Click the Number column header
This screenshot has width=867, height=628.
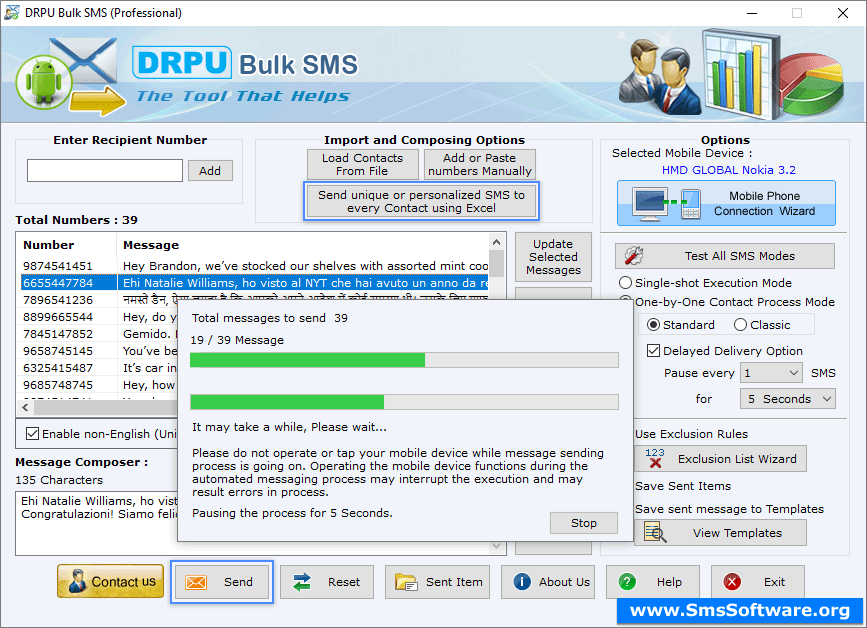tap(67, 245)
